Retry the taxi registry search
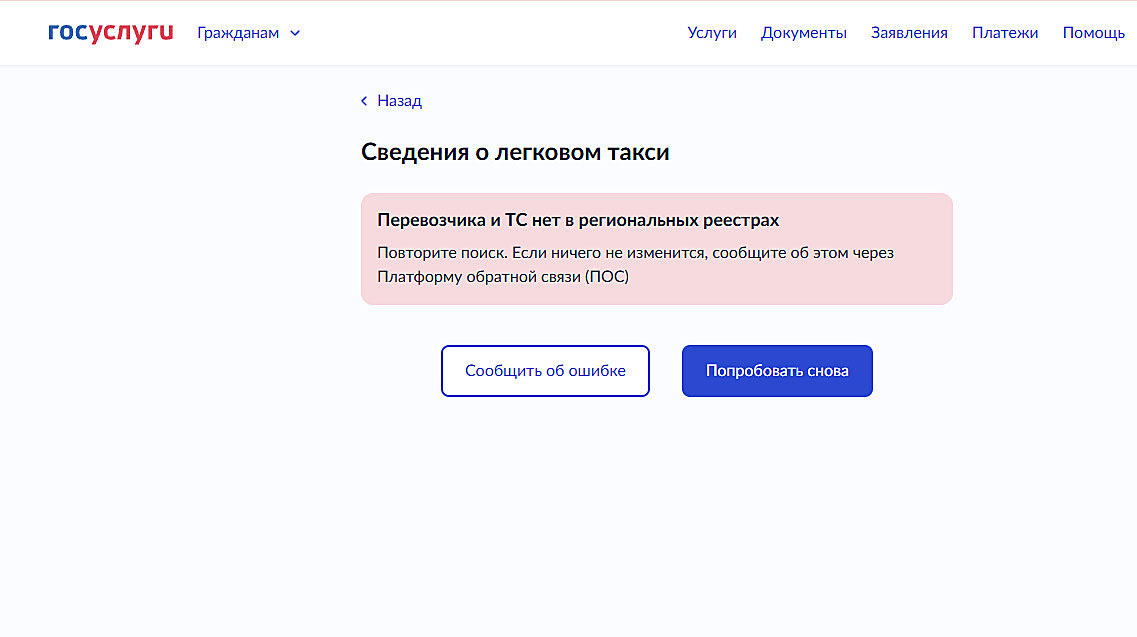Viewport: 1137px width, 637px height. click(777, 370)
